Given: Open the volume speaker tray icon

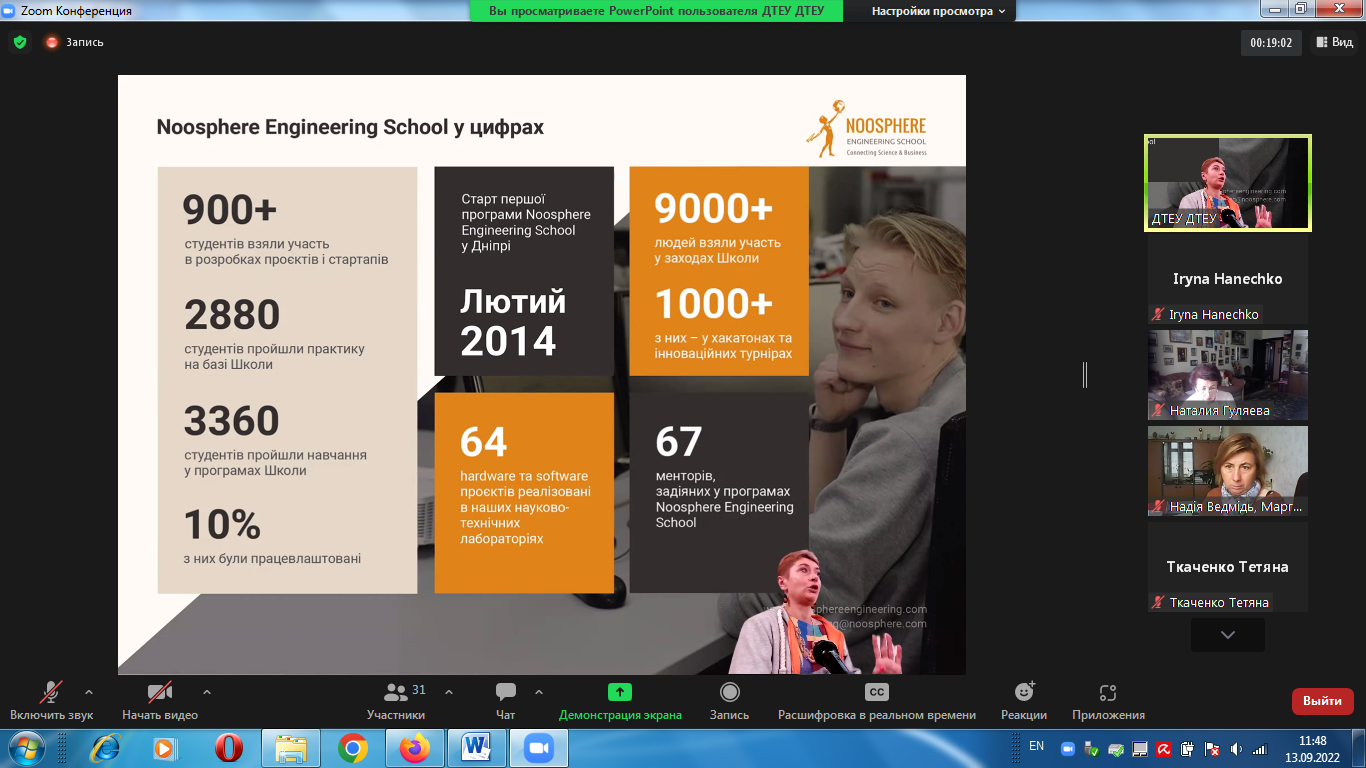Looking at the screenshot, I should (1236, 748).
